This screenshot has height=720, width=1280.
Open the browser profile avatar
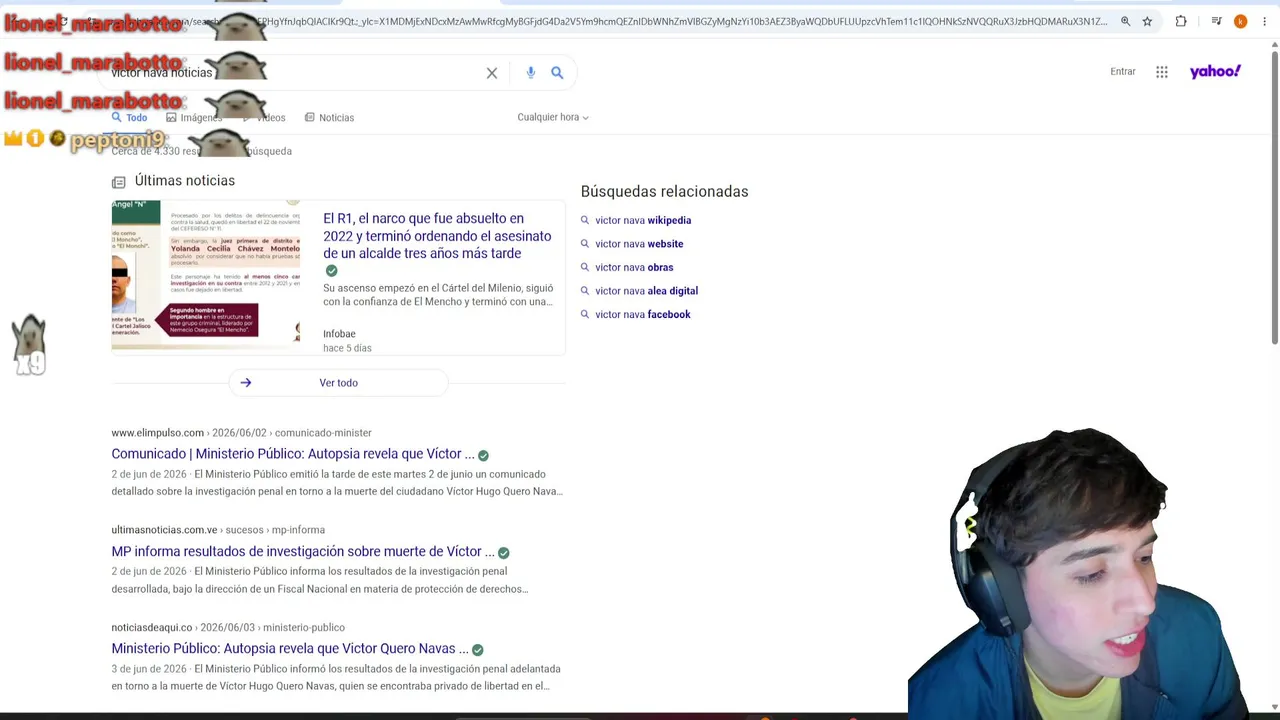[1240, 21]
